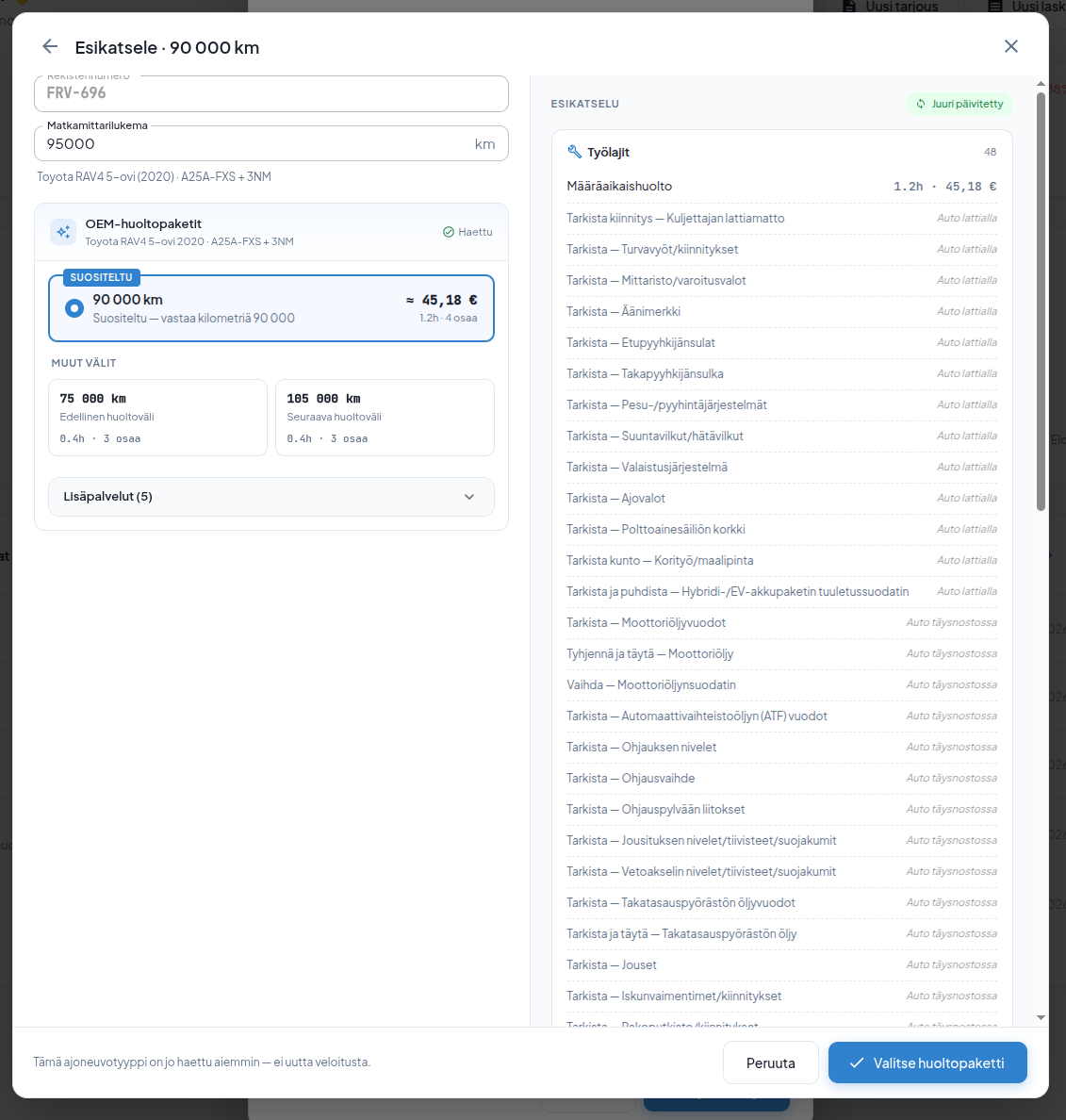Click the Vetoakselin nivelet/tiivisteet/suojakumit row
The height and width of the screenshot is (1120, 1066).
pos(782,871)
